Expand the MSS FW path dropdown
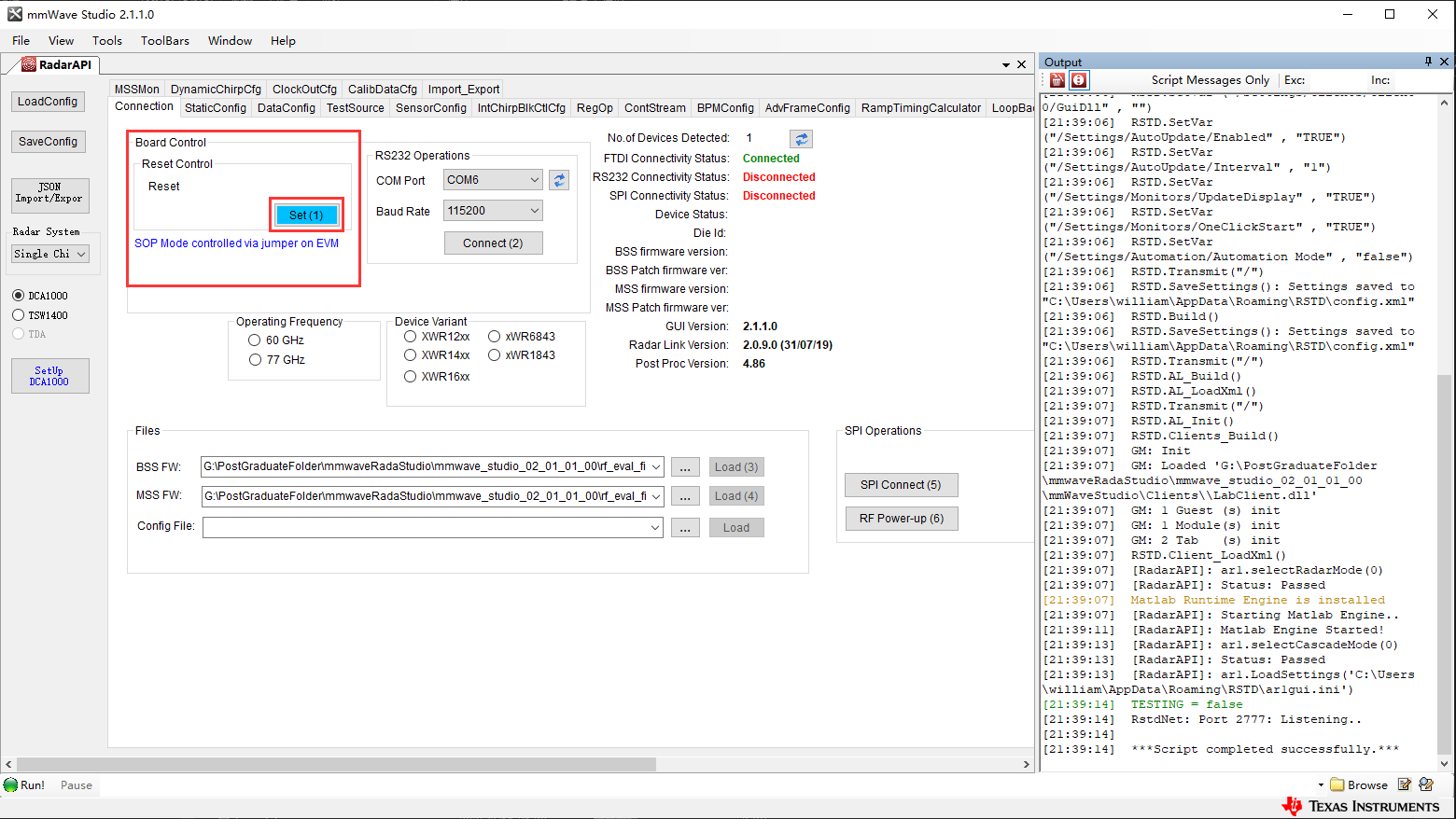The width and height of the screenshot is (1456, 819). click(x=656, y=496)
